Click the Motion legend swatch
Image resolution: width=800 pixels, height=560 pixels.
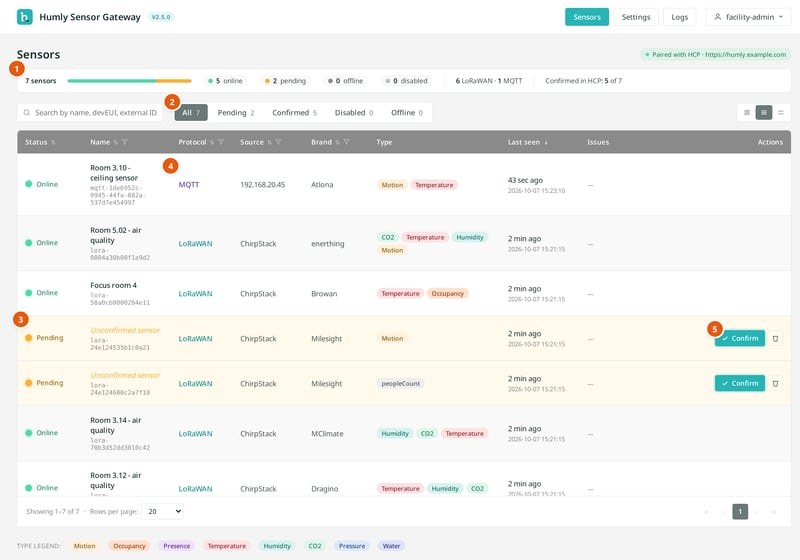pos(84,546)
